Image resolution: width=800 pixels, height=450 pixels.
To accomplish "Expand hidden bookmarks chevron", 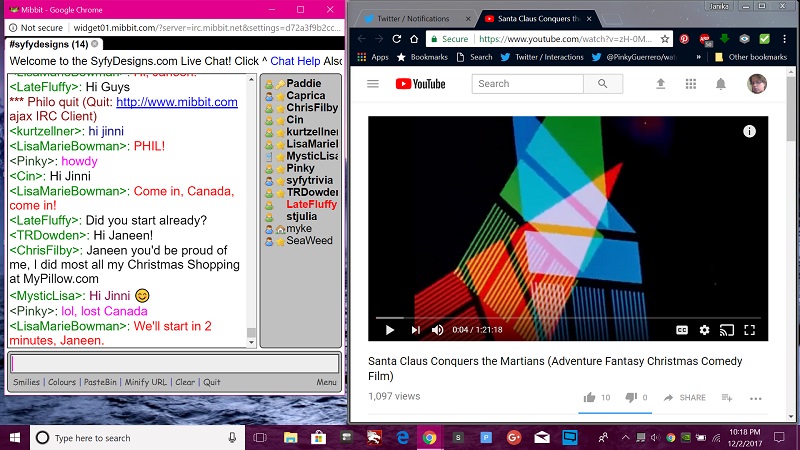I will tap(698, 57).
